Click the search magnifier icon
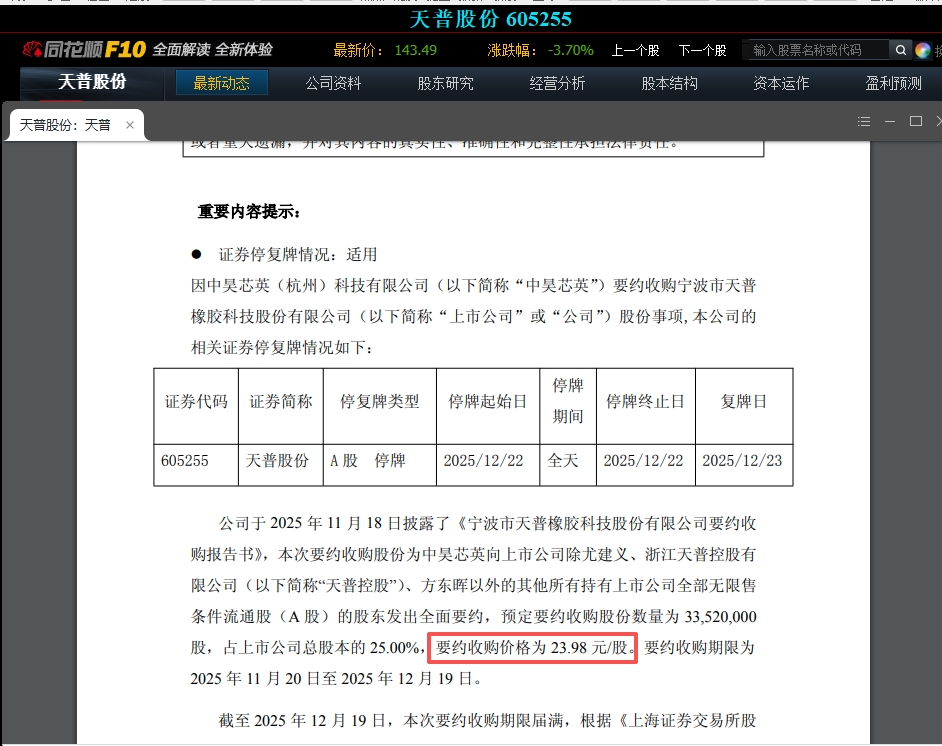Screen dimensions: 942x746 (x=901, y=50)
